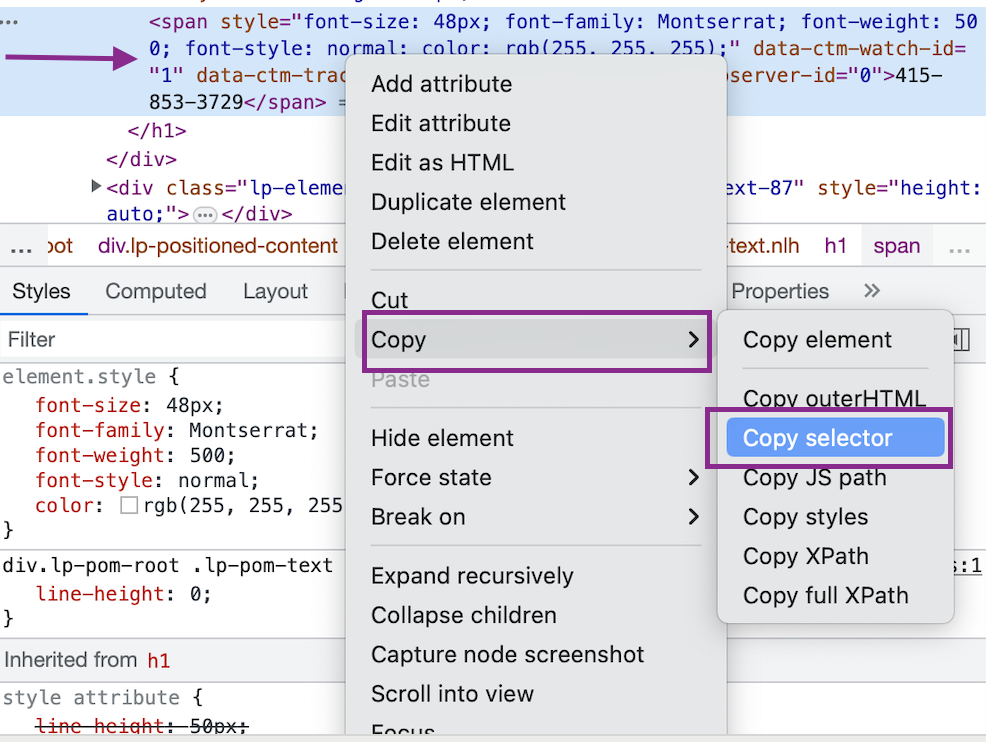Select Copy selector in submenu

pos(835,438)
